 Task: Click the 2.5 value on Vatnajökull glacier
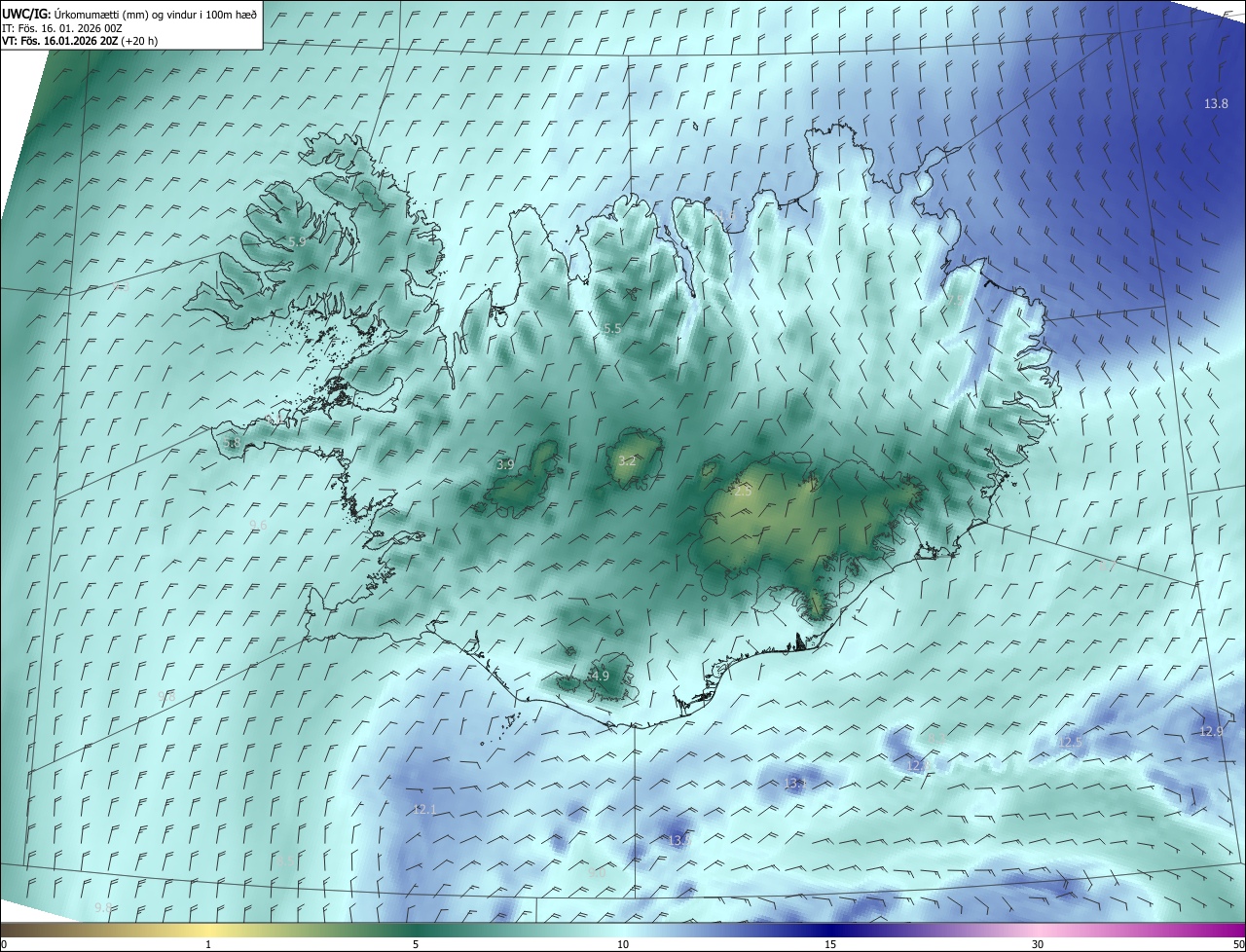(743, 492)
